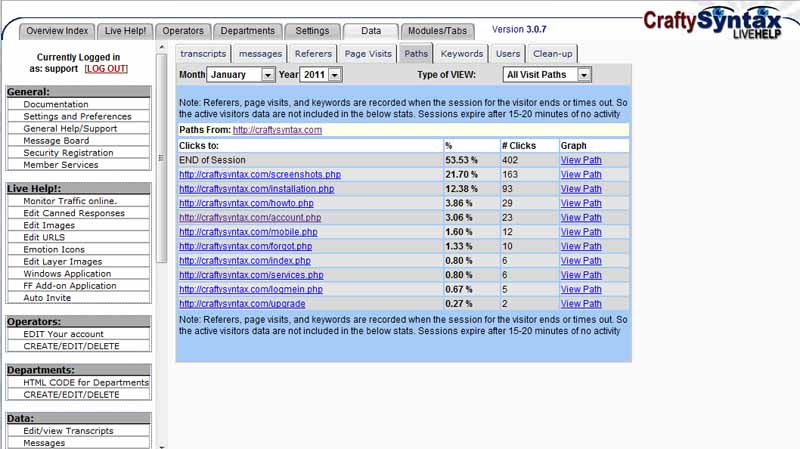This screenshot has width=800, height=449.
Task: Open Emotion Icons sidebar link
Action: [54, 250]
